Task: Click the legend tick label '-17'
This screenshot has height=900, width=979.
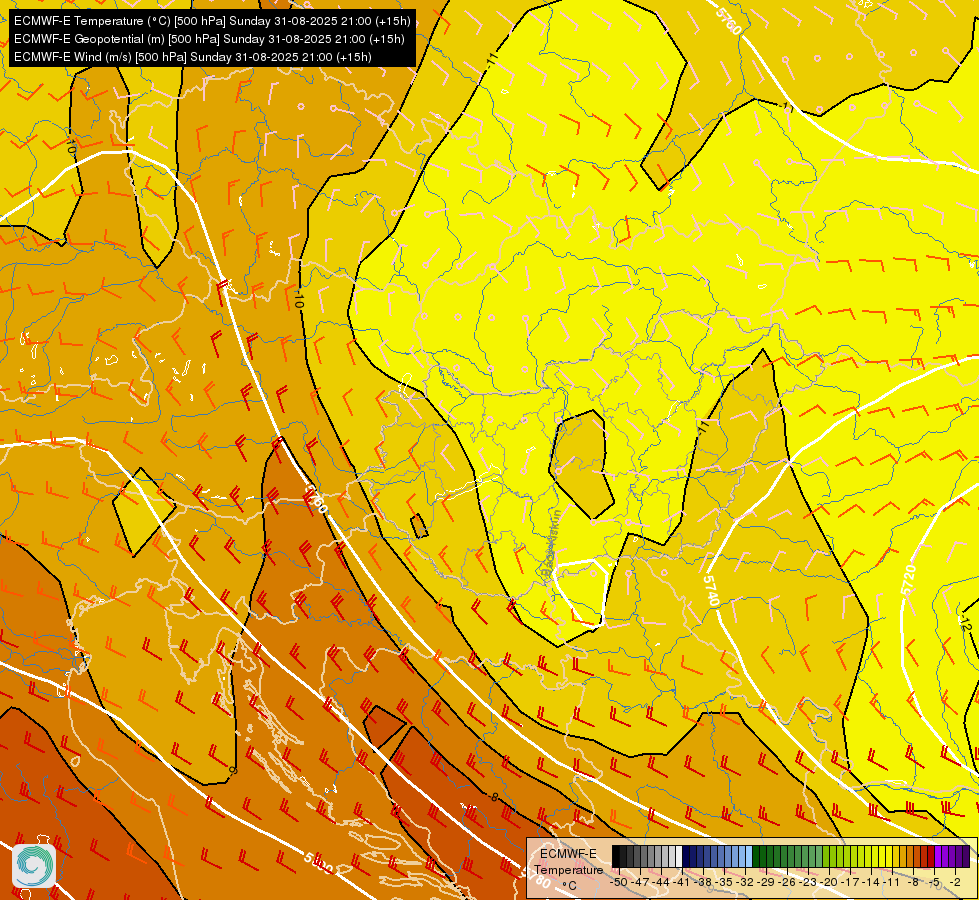Action: (850, 882)
